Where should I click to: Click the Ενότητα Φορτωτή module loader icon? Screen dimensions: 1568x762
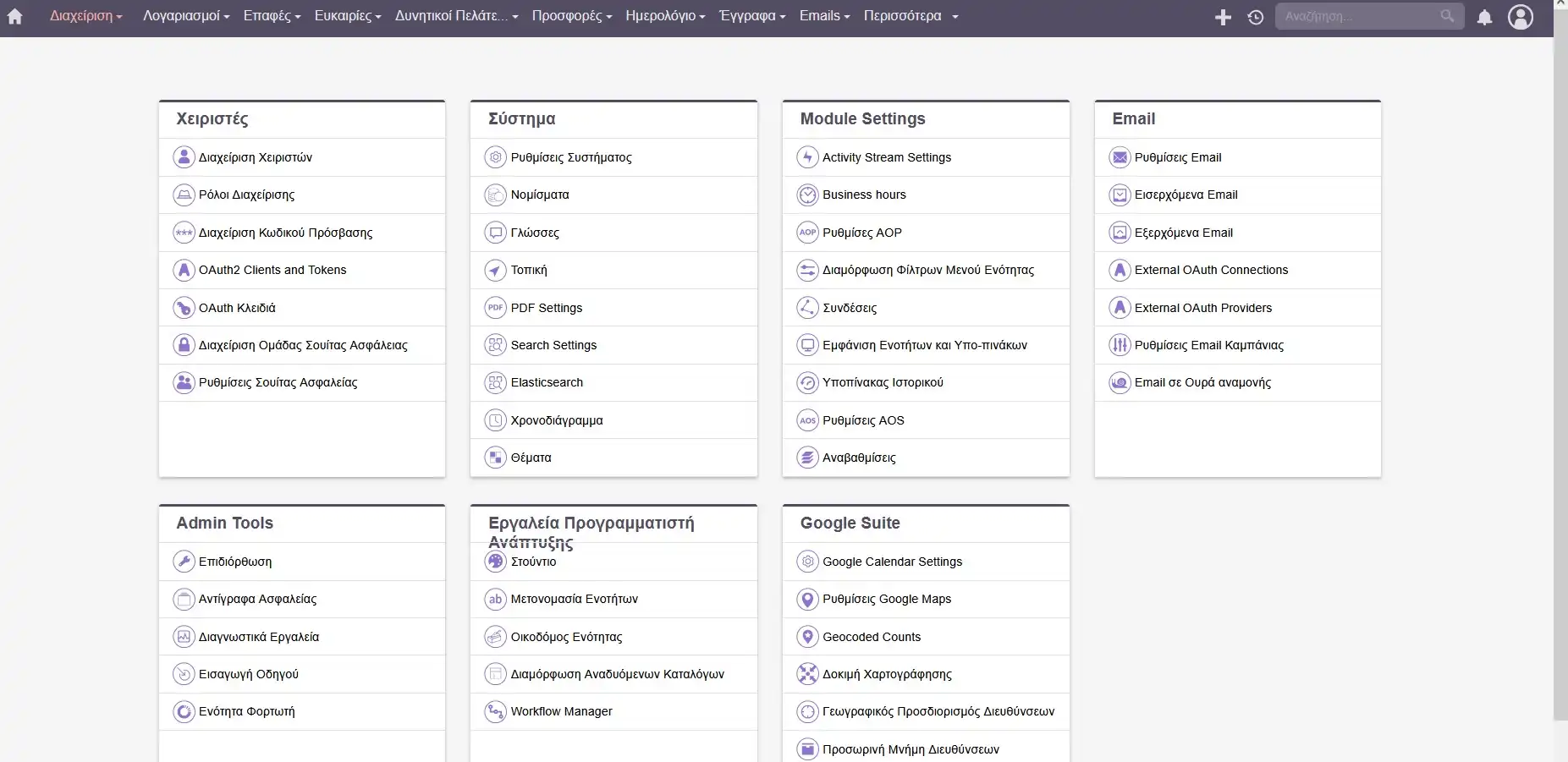pos(184,711)
